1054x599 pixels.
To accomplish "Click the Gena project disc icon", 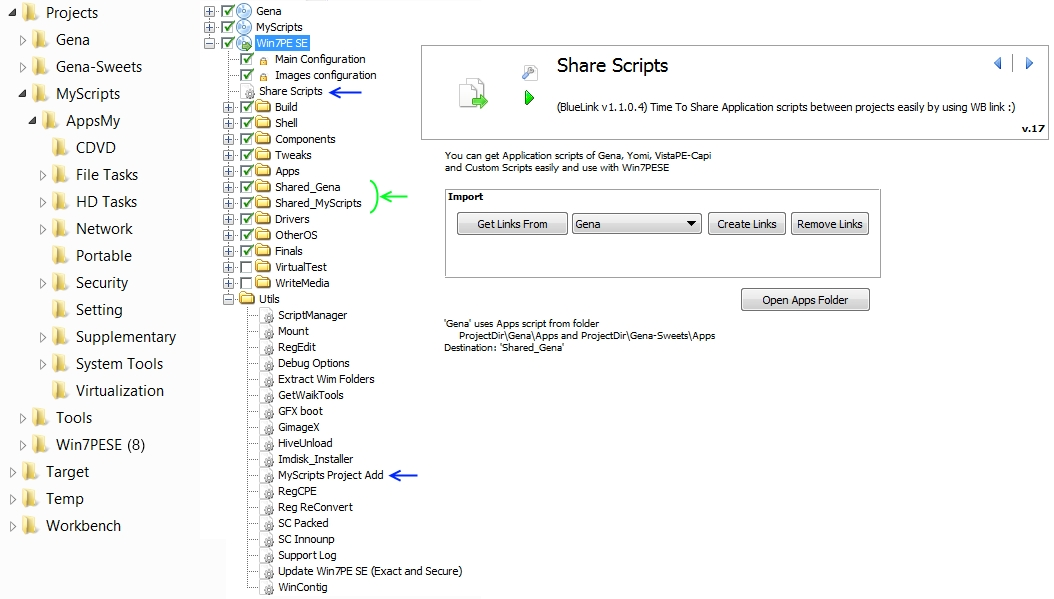I will pos(244,11).
